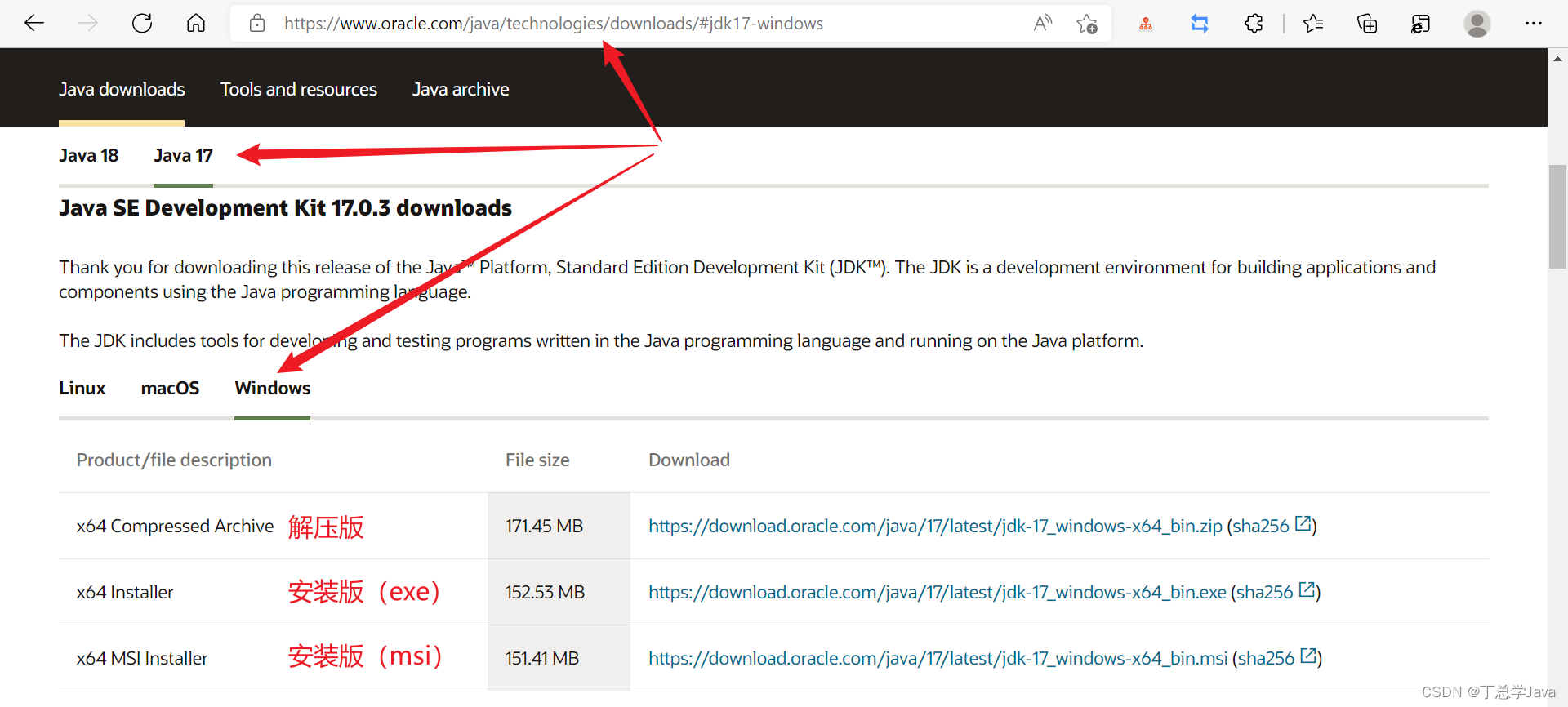The height and width of the screenshot is (707, 1568).
Task: Turn on Read Aloud
Action: pos(1043,24)
